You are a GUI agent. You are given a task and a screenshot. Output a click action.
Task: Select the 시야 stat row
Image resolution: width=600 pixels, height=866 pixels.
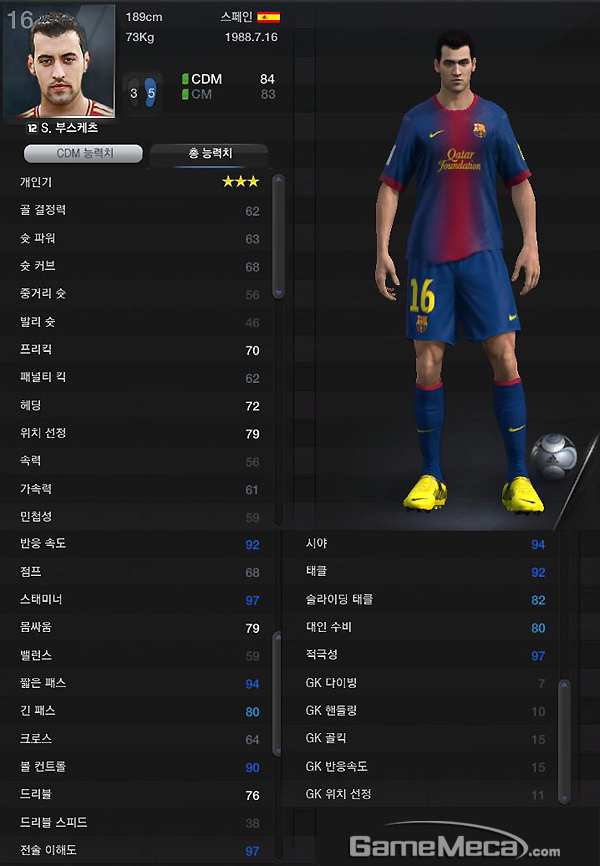425,544
